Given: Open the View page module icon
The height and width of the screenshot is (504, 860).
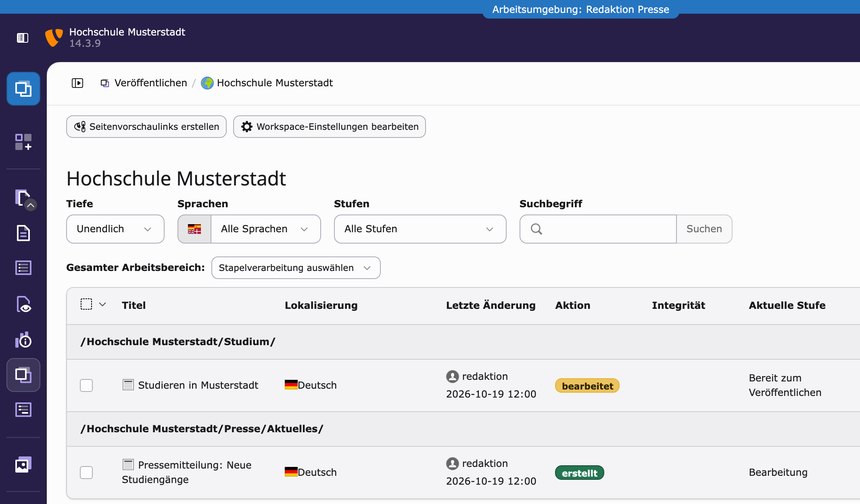Looking at the screenshot, I should (23, 304).
